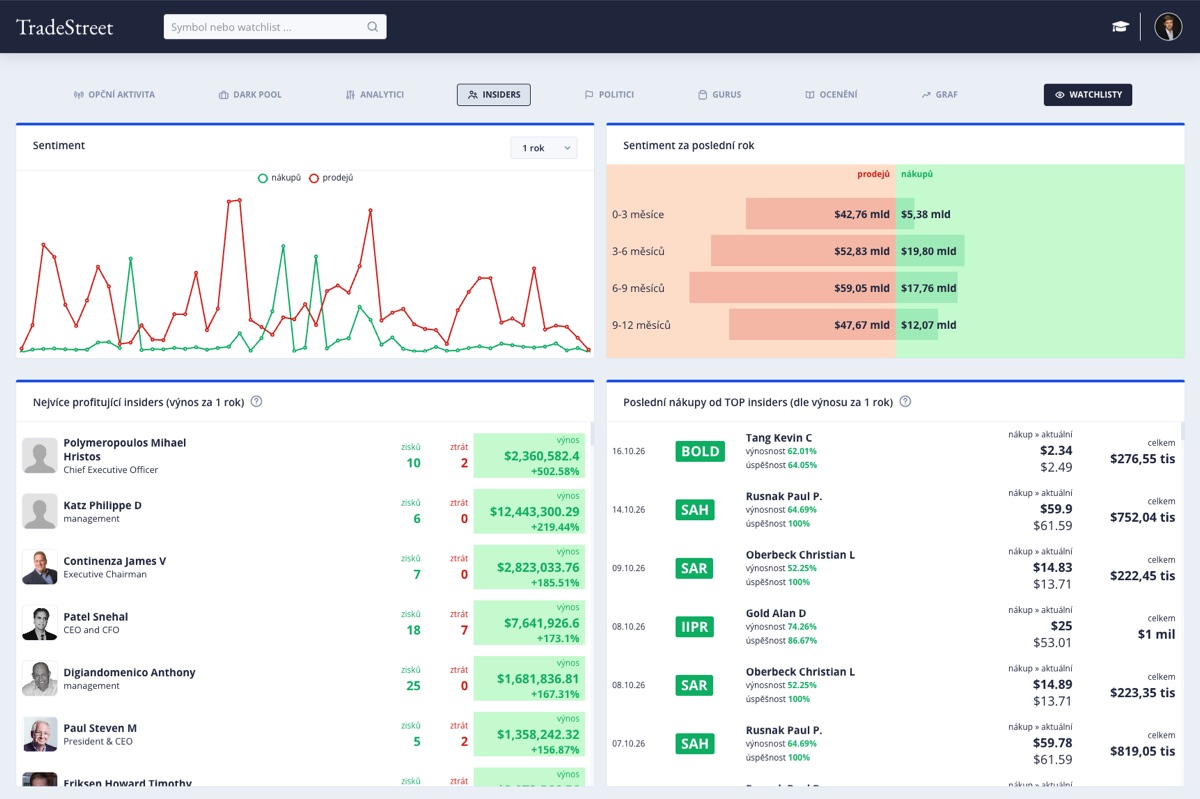Open Continenza James V profile
This screenshot has height=799, width=1200.
(x=114, y=561)
